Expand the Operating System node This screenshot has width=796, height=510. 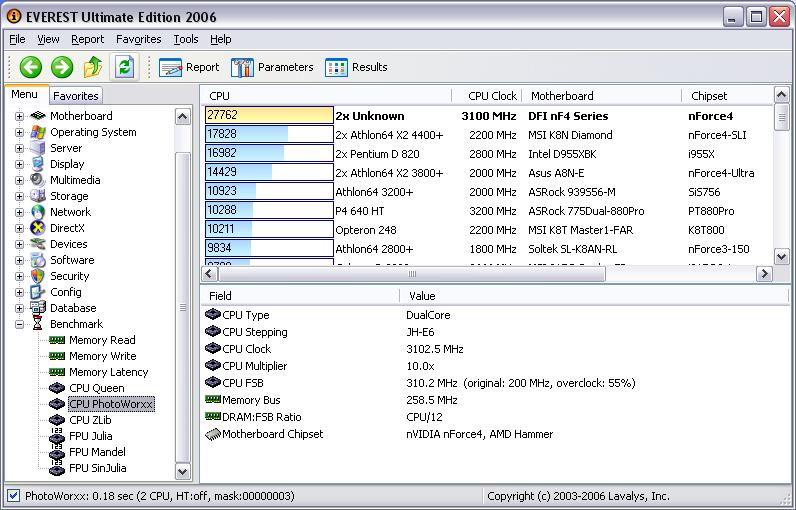[19, 132]
